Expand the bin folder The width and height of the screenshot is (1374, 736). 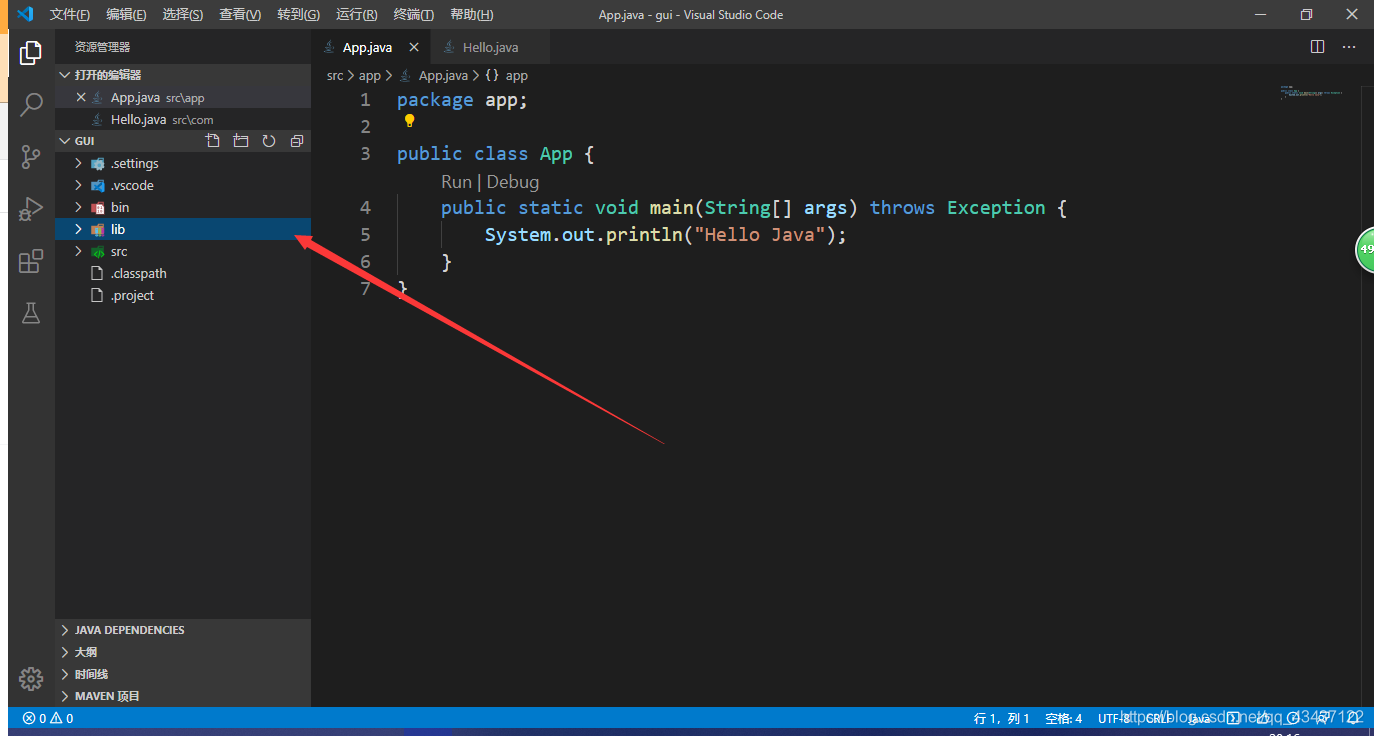(x=78, y=207)
